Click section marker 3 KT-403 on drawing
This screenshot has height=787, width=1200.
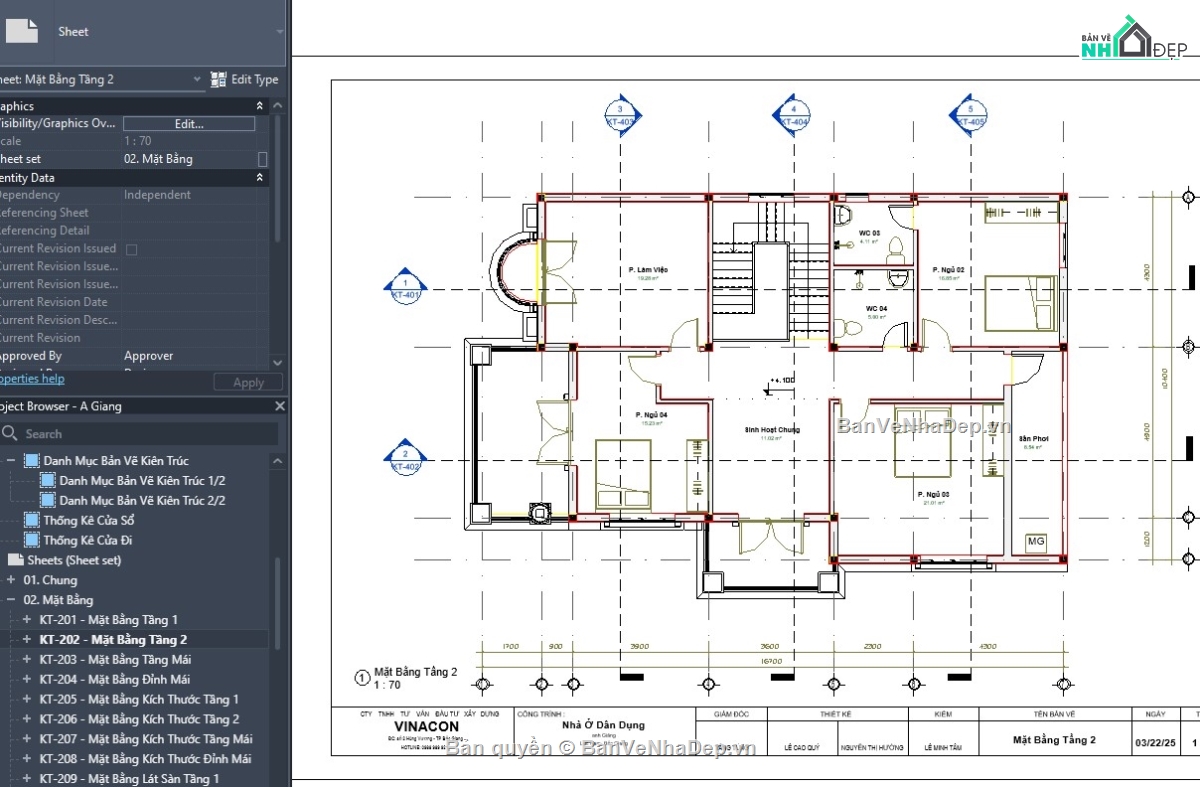click(620, 115)
